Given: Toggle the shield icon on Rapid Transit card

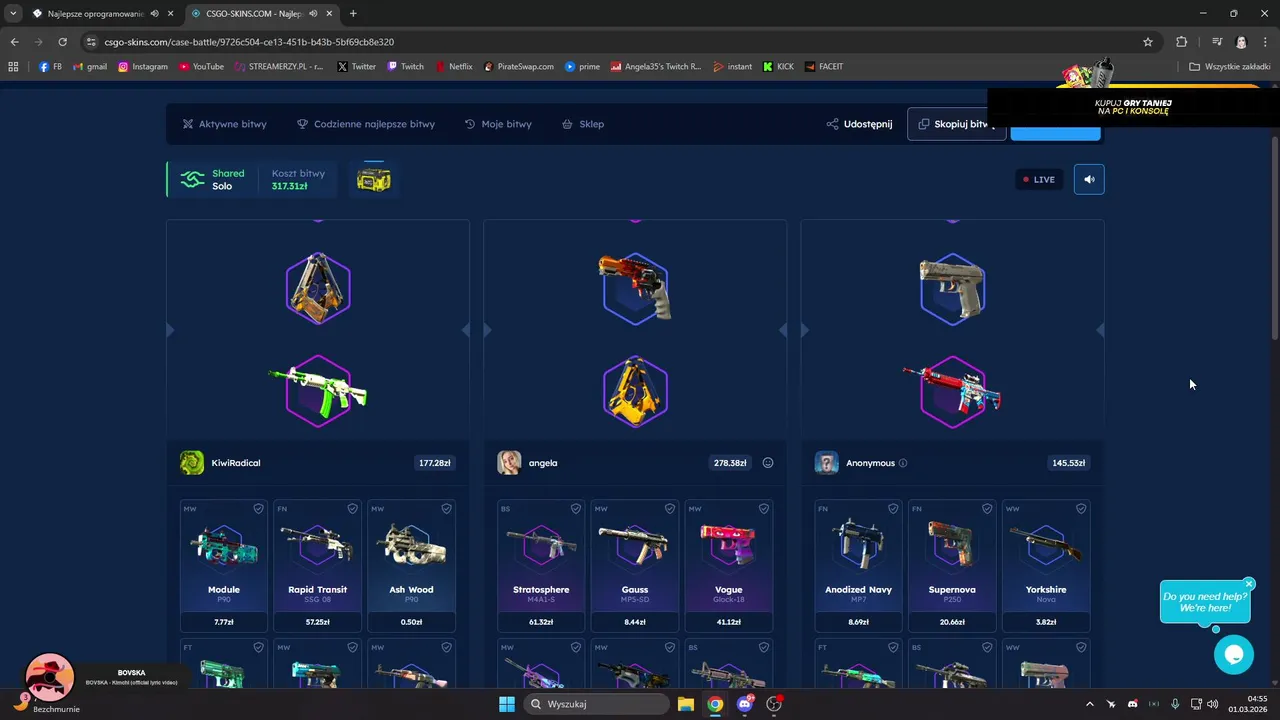Looking at the screenshot, I should [x=352, y=509].
